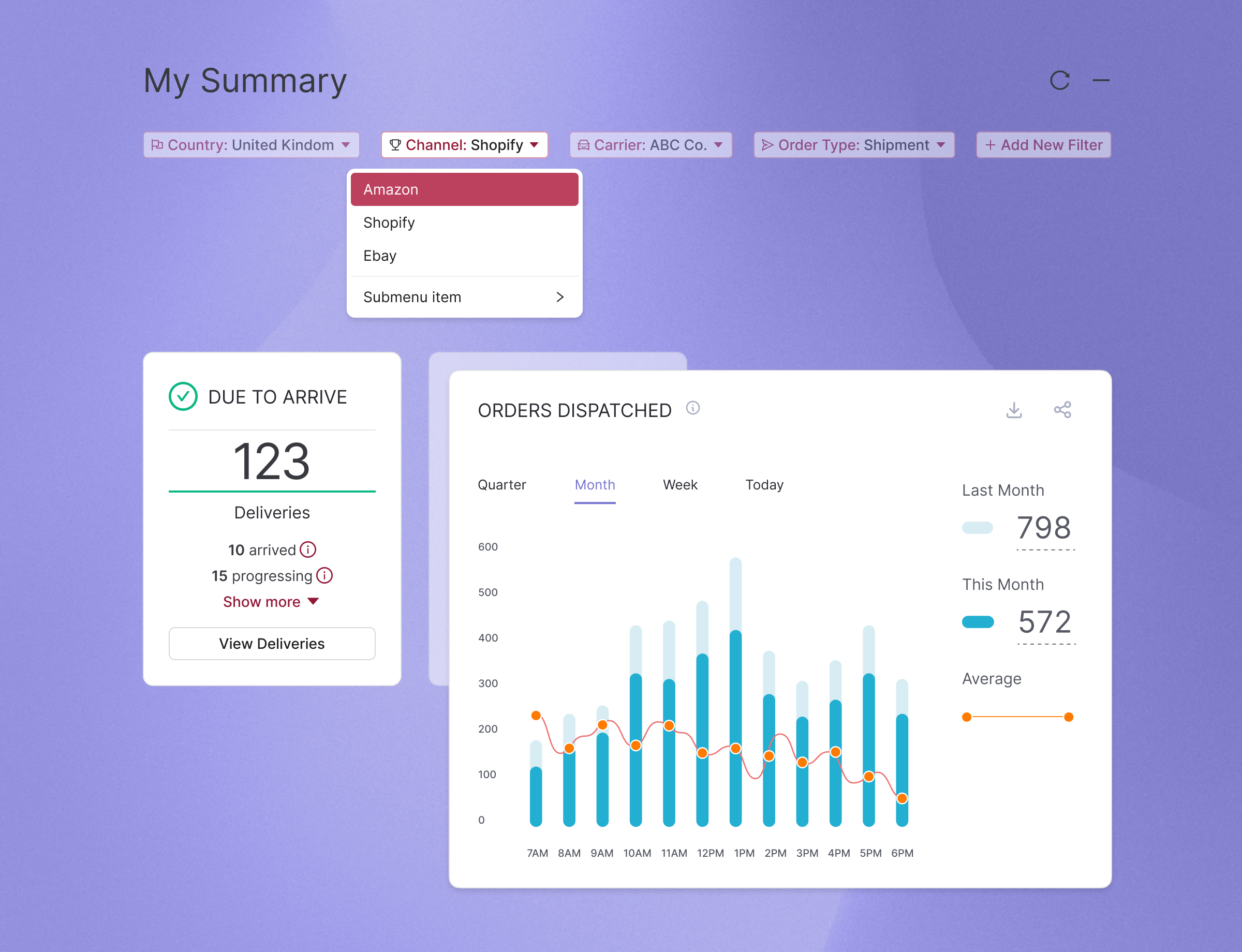
Task: Click the 123 deliveries number
Action: point(272,462)
